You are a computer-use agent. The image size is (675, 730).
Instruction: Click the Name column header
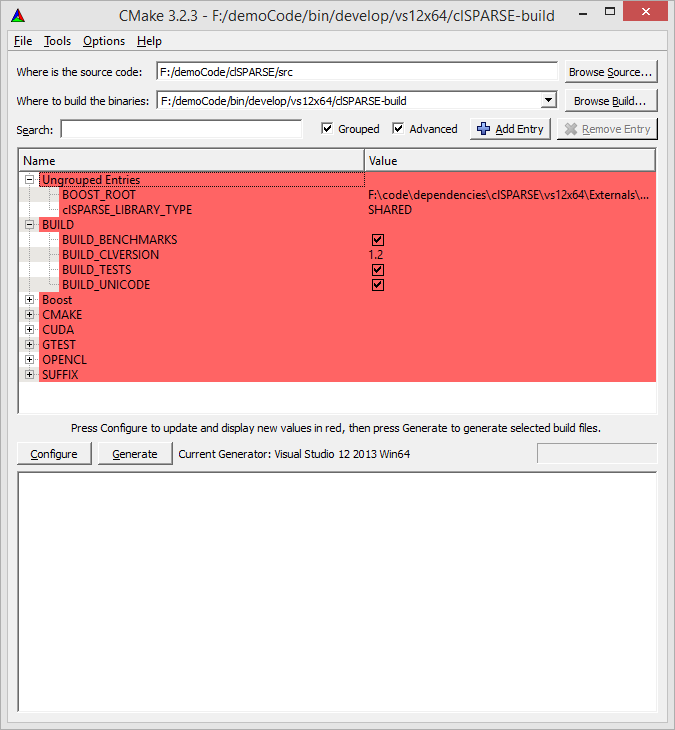pos(191,161)
